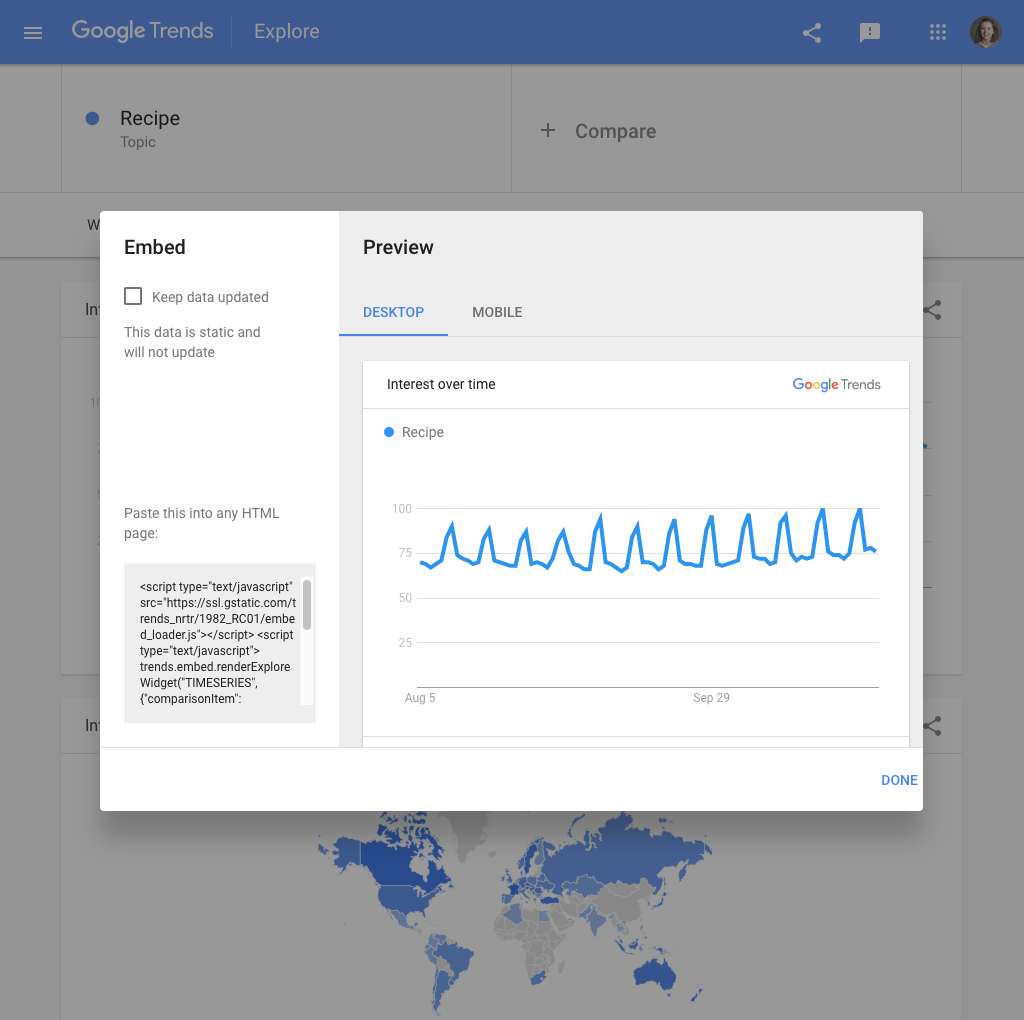Screen dimensions: 1024x1020
Task: Click the Compare label
Action: [615, 131]
